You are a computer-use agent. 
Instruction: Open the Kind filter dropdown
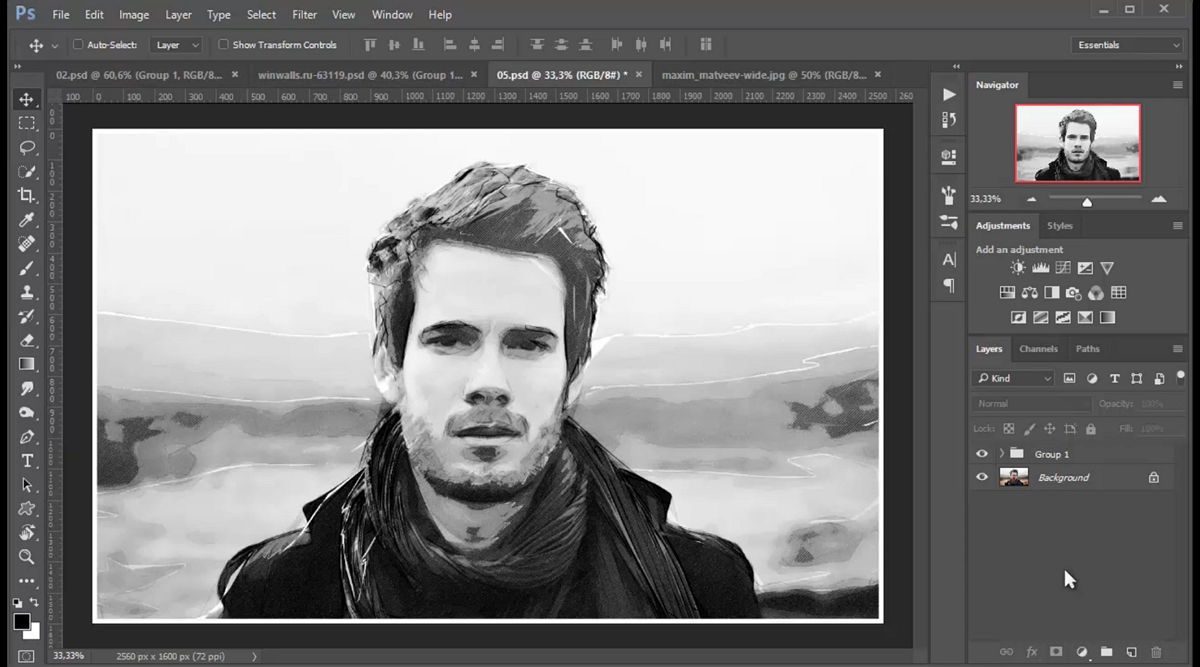(1013, 379)
